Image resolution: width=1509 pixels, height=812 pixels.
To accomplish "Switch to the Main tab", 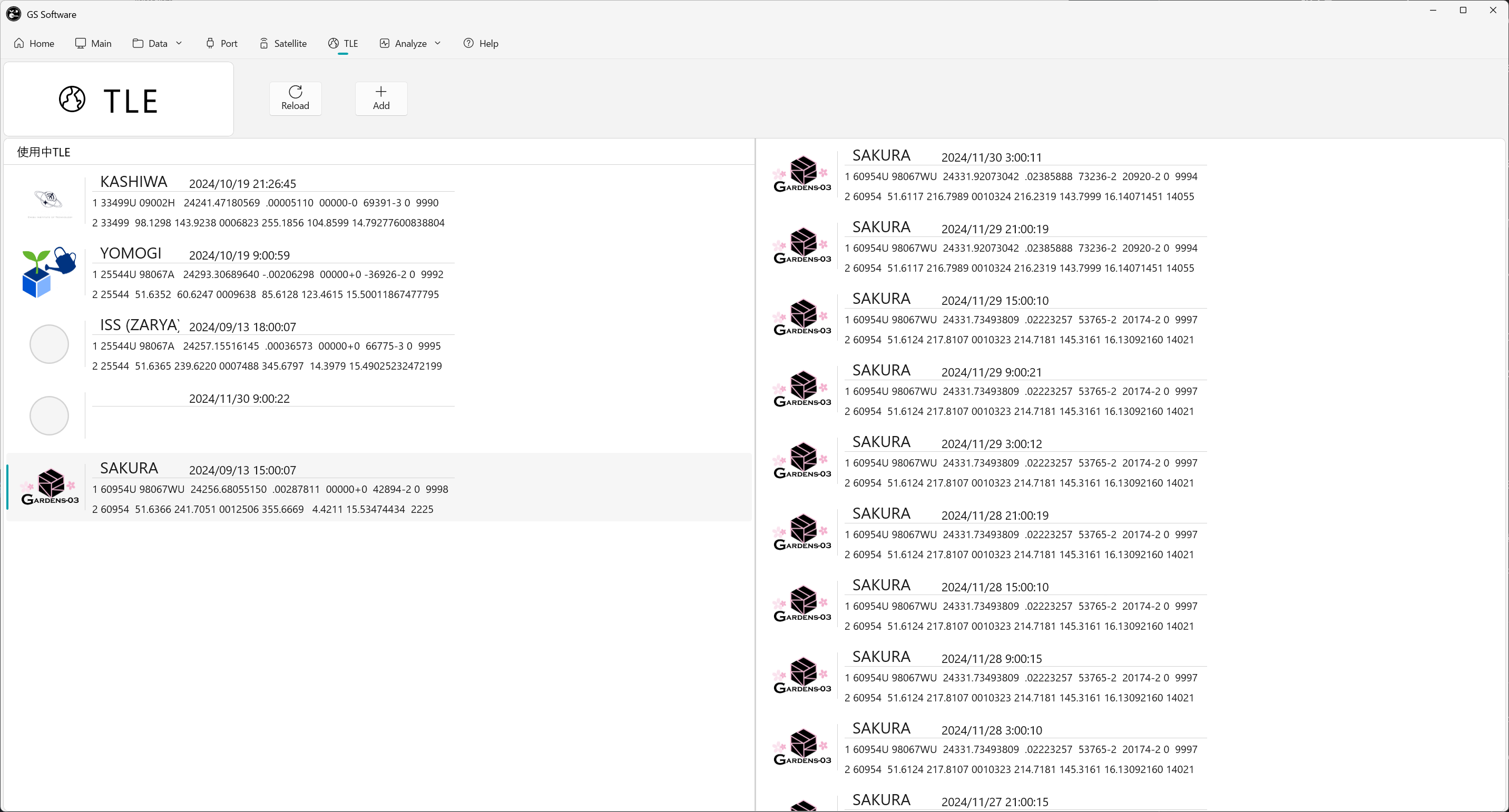I will pos(93,43).
